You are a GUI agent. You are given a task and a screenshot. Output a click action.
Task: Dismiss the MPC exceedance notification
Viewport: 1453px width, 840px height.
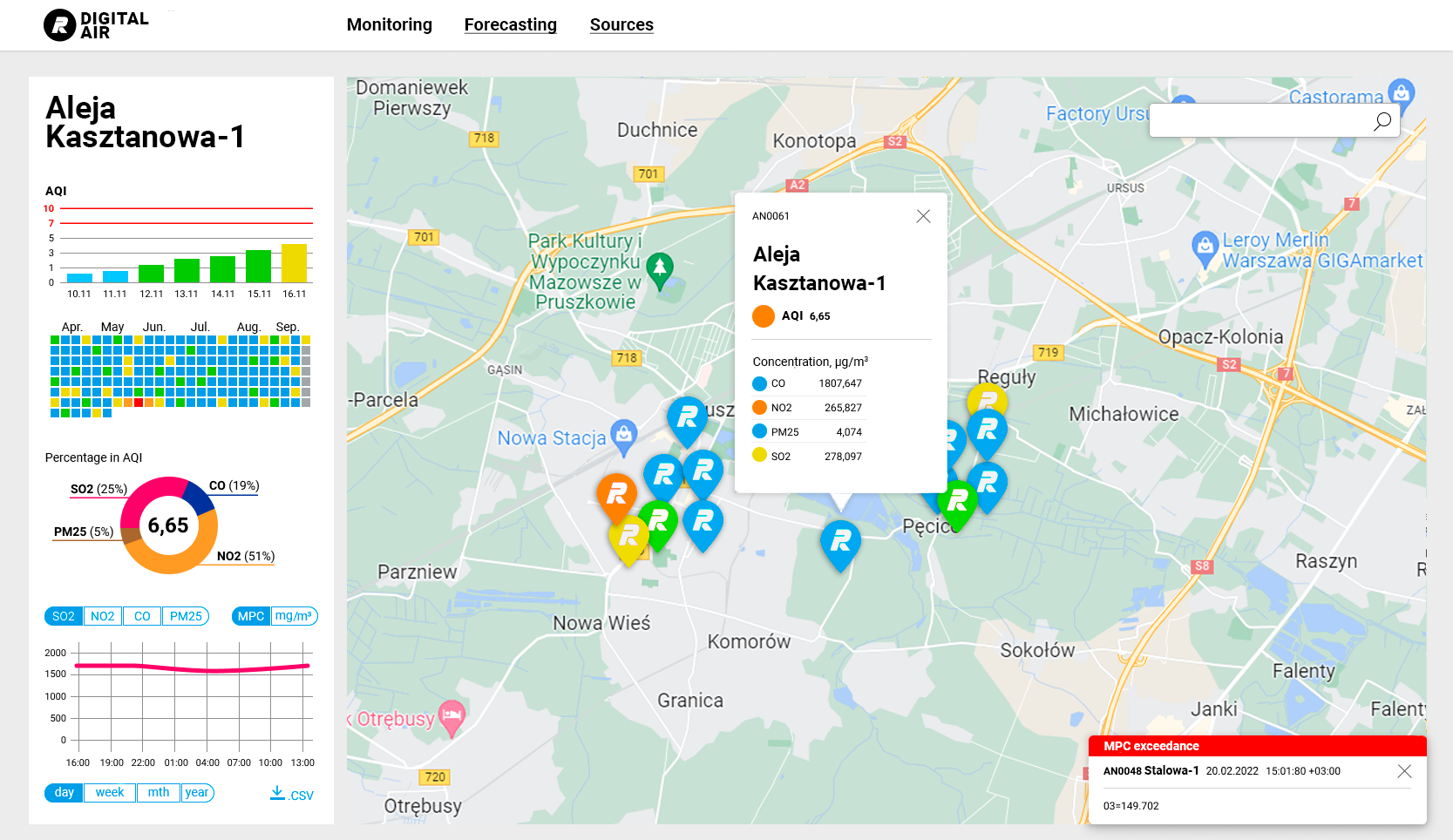coord(1405,771)
